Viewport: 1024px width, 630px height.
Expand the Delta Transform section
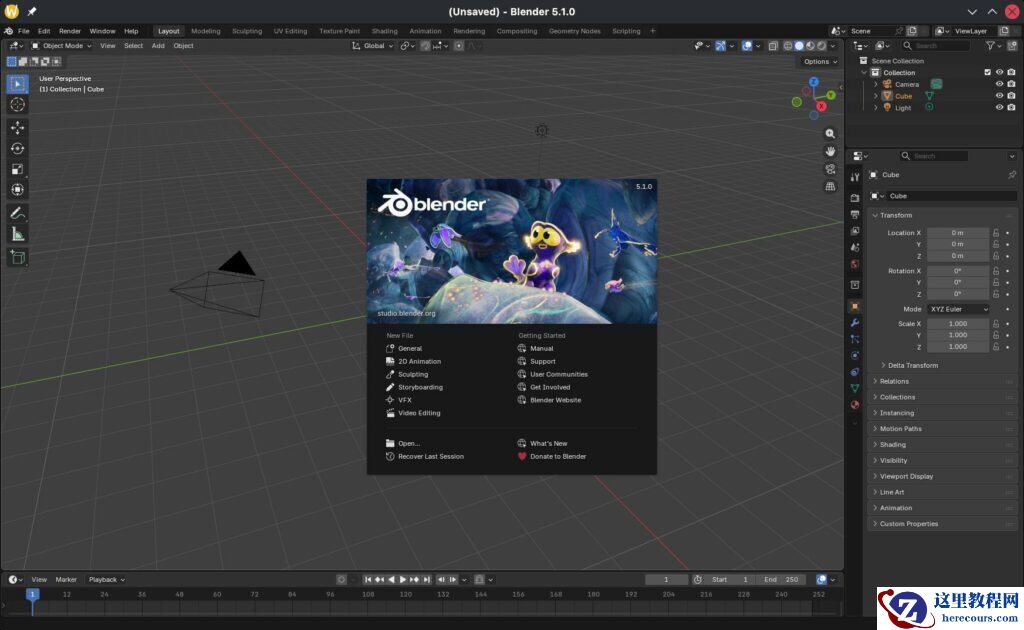tap(912, 365)
